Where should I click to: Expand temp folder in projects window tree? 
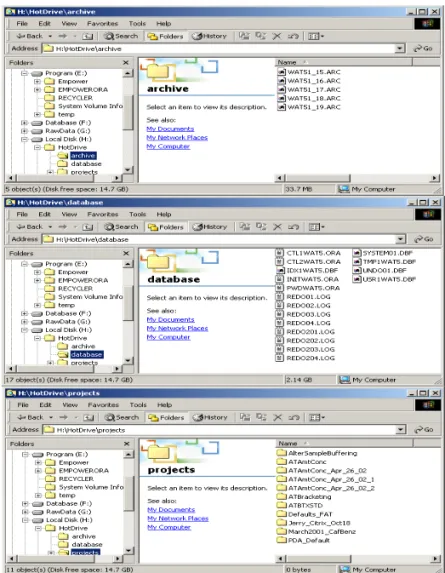(38, 496)
